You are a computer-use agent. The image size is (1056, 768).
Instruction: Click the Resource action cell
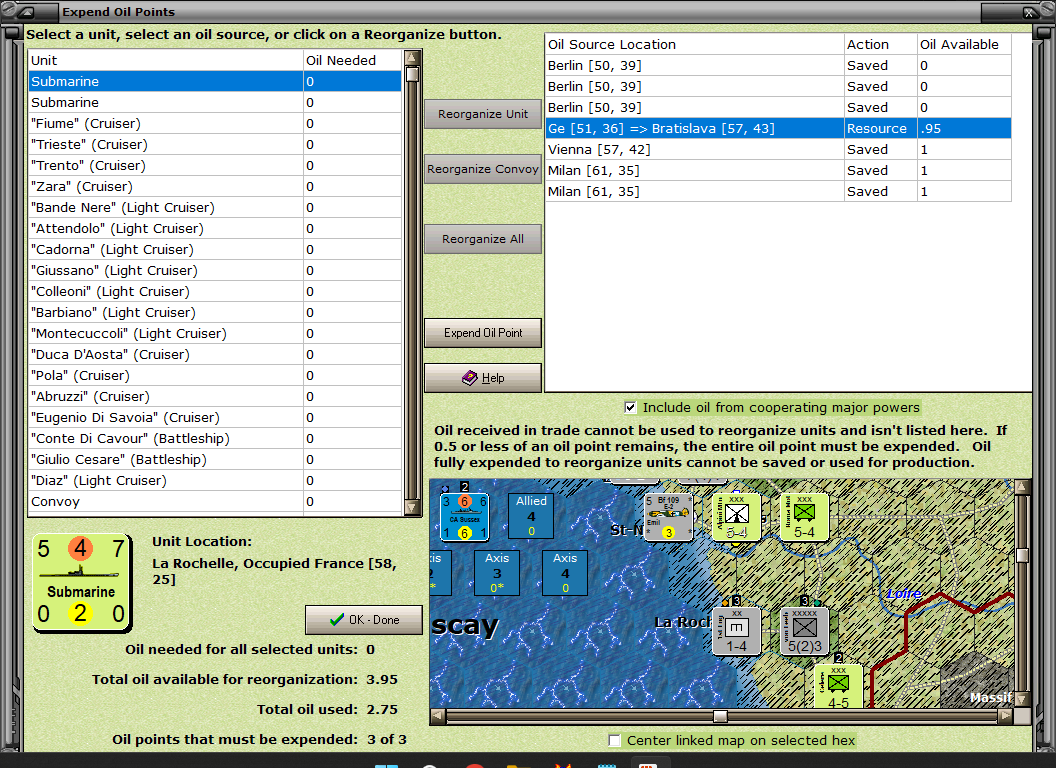tap(880, 128)
